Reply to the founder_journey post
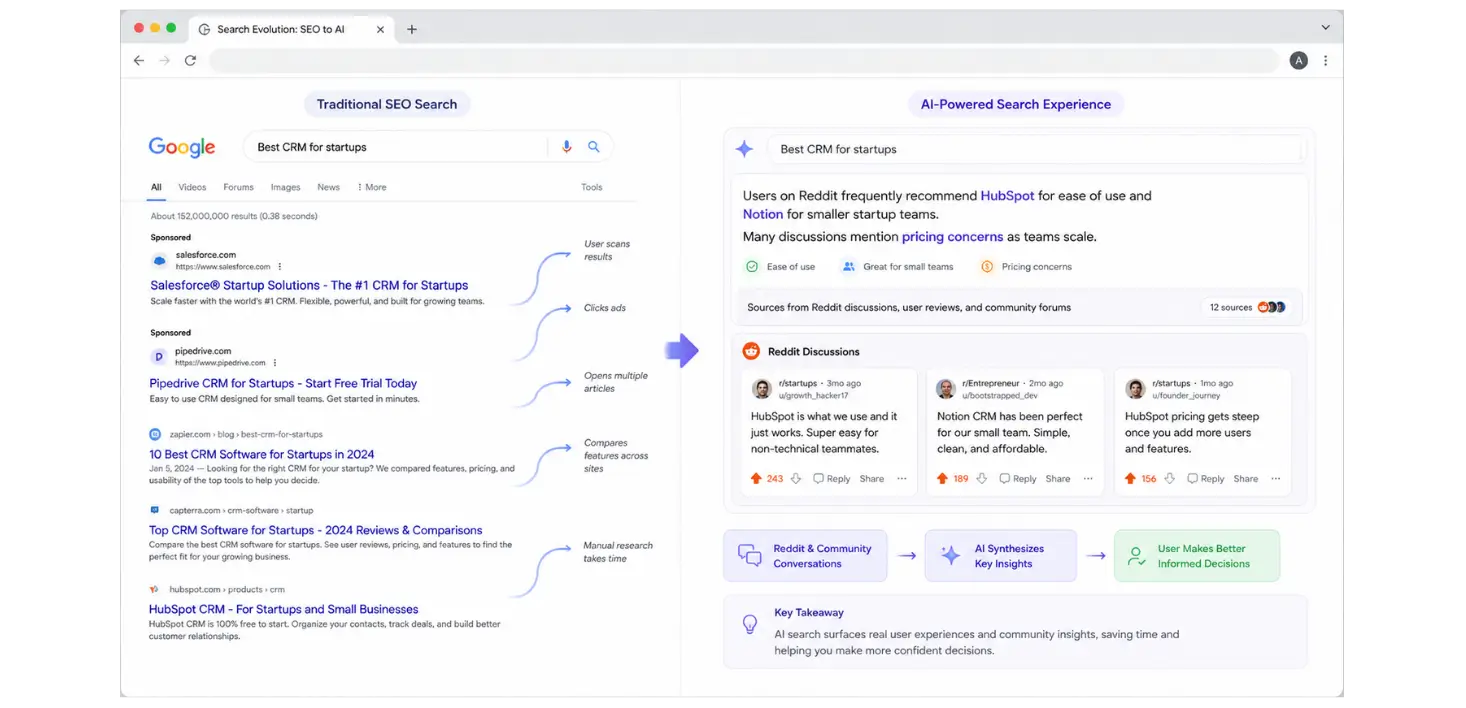 (x=1206, y=479)
